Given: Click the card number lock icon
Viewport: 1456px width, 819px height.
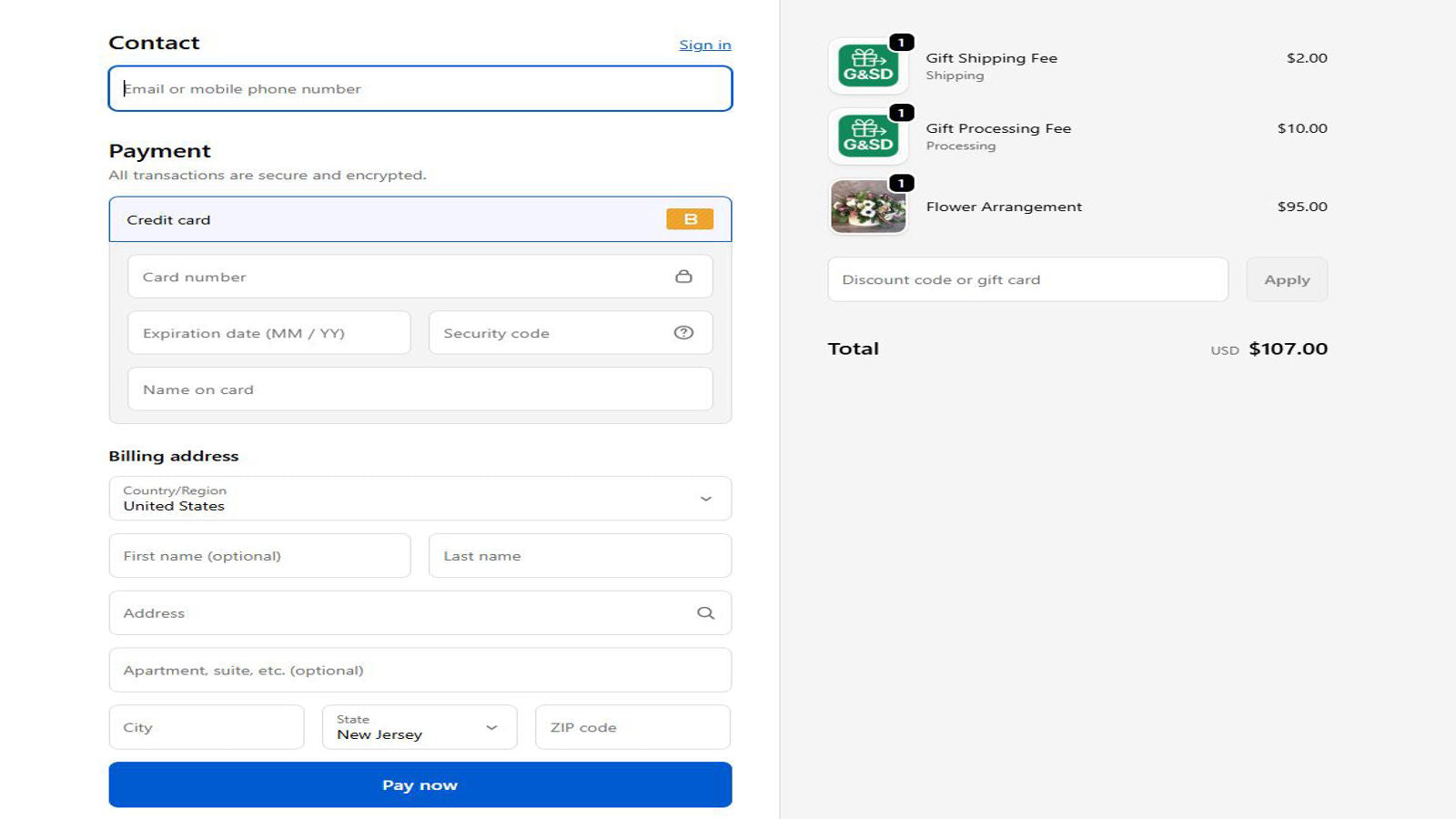Looking at the screenshot, I should [684, 276].
